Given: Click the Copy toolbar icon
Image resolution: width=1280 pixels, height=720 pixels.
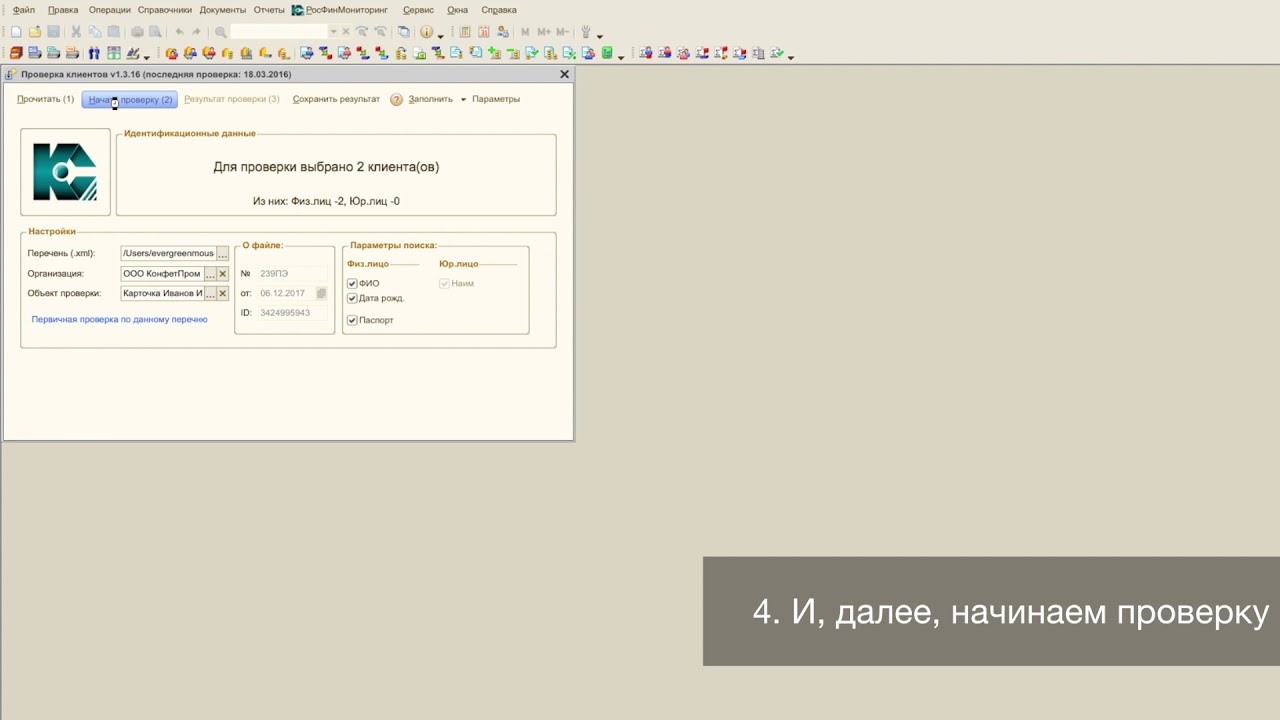Looking at the screenshot, I should pos(94,32).
